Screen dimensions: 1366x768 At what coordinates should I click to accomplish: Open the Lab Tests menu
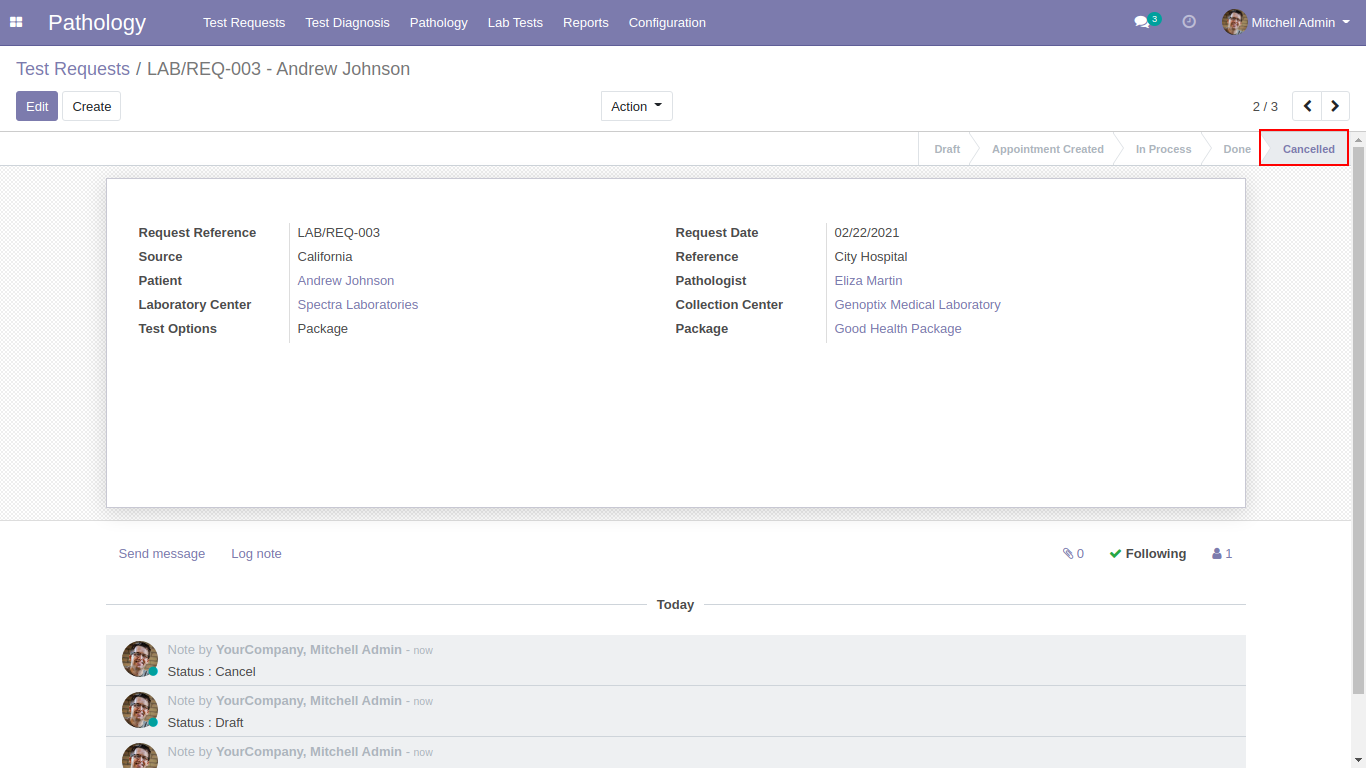[515, 22]
